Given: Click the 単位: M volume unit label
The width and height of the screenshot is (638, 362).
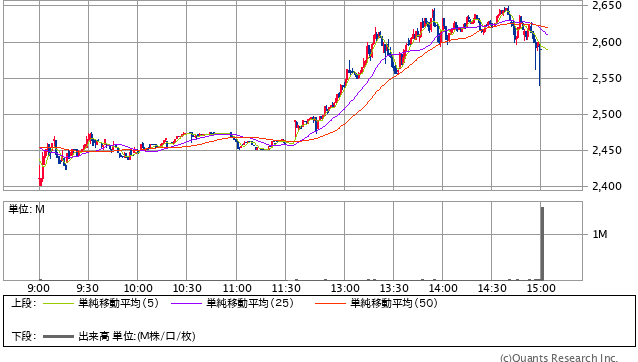Looking at the screenshot, I should tap(26, 209).
